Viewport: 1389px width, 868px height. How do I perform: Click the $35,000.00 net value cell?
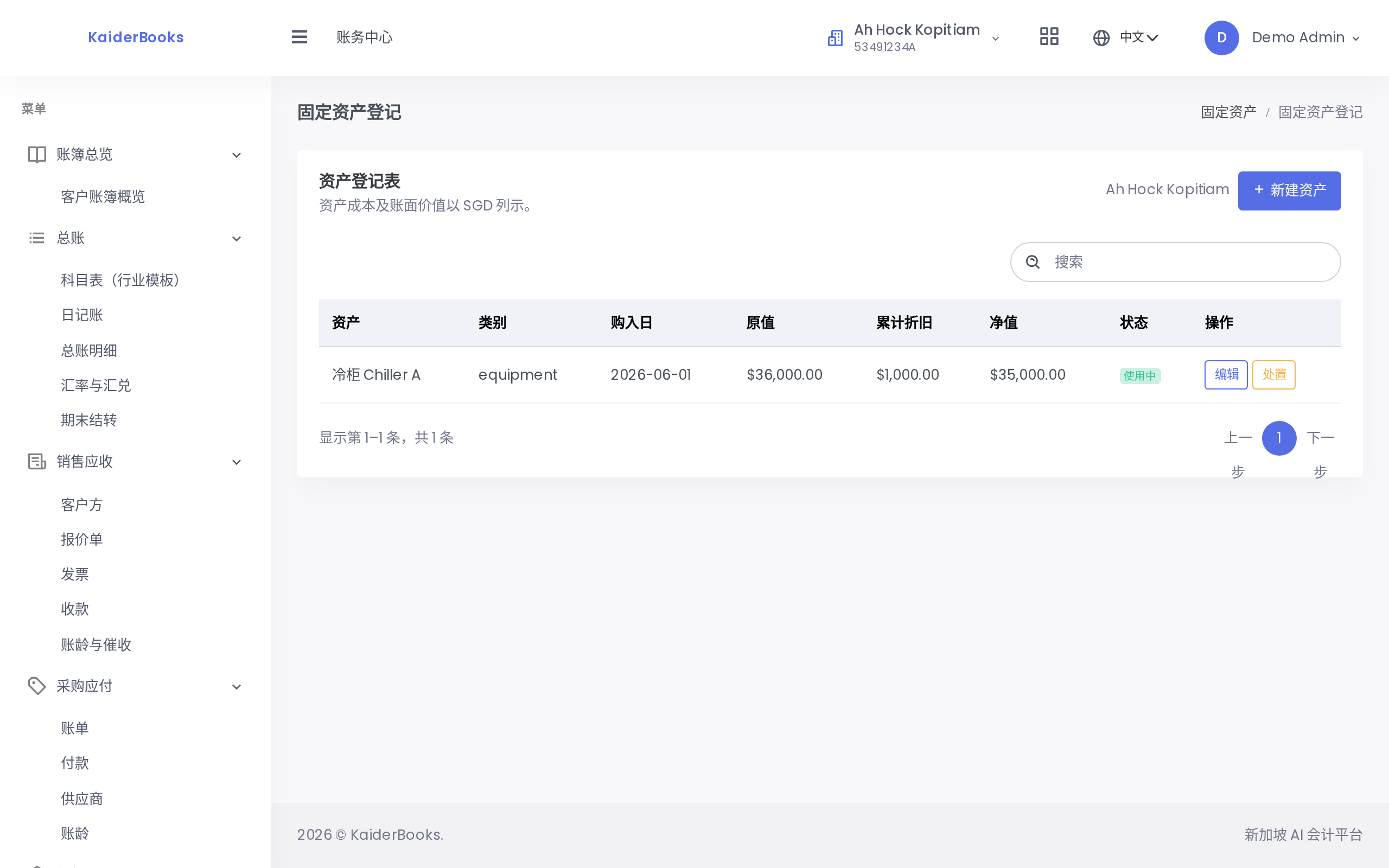(x=1028, y=375)
